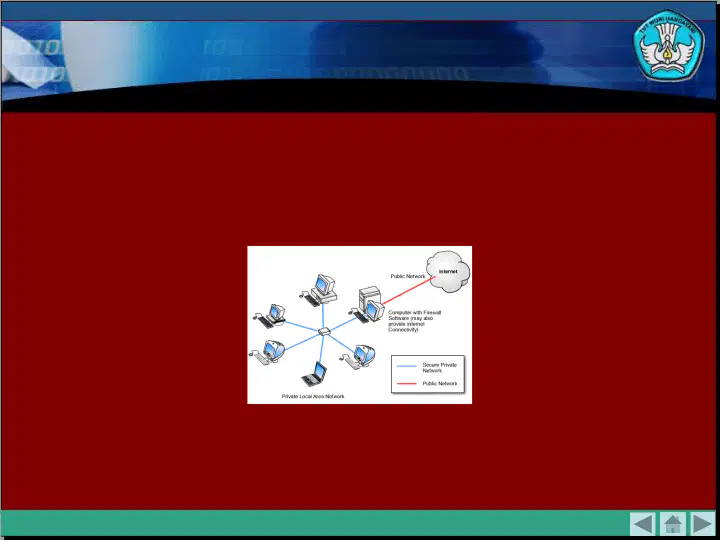Click the firewall computer tower icon
Image resolution: width=720 pixels, height=540 pixels.
(x=370, y=304)
